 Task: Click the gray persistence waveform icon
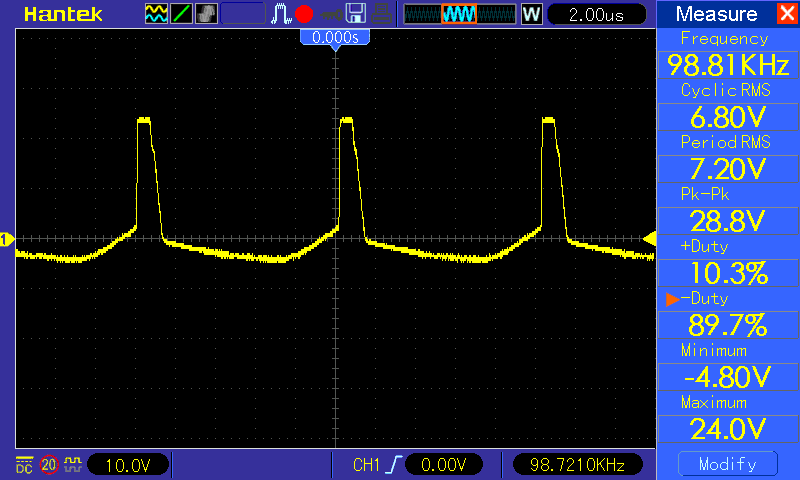click(206, 14)
